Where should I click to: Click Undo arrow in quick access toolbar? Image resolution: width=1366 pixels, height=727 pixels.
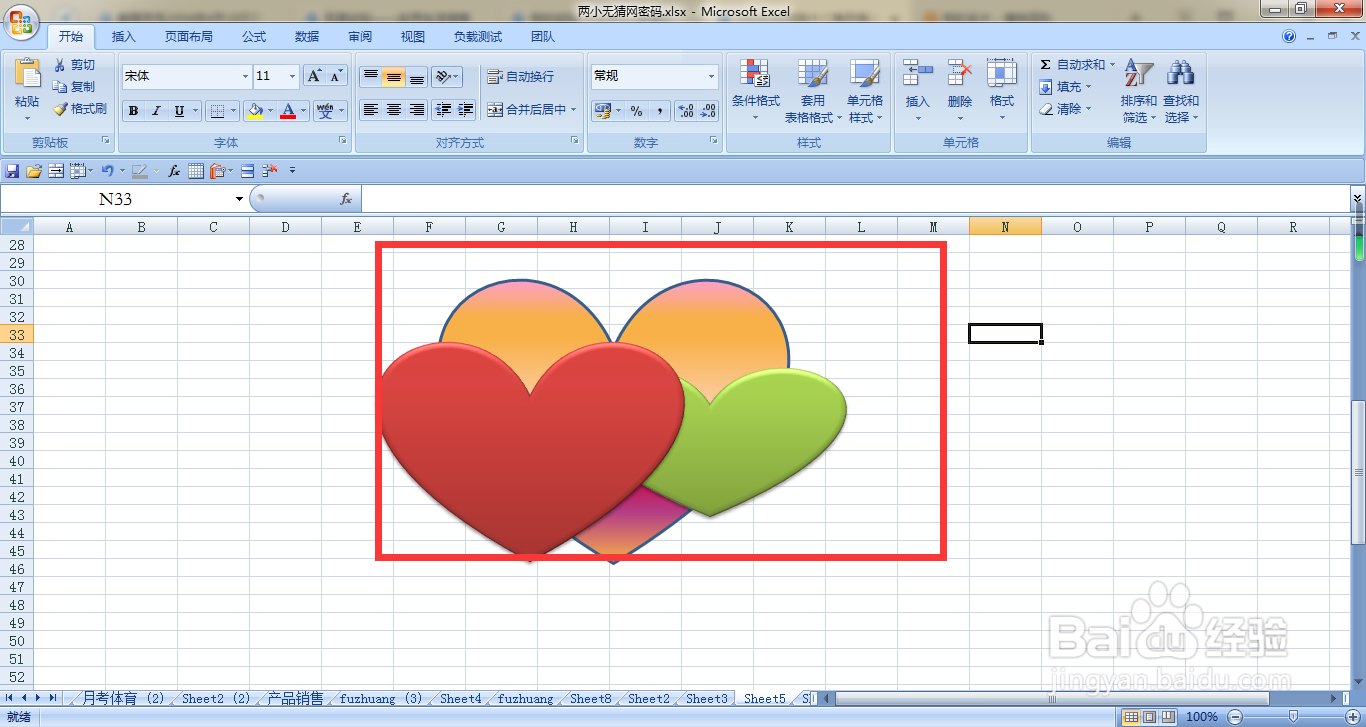(106, 171)
